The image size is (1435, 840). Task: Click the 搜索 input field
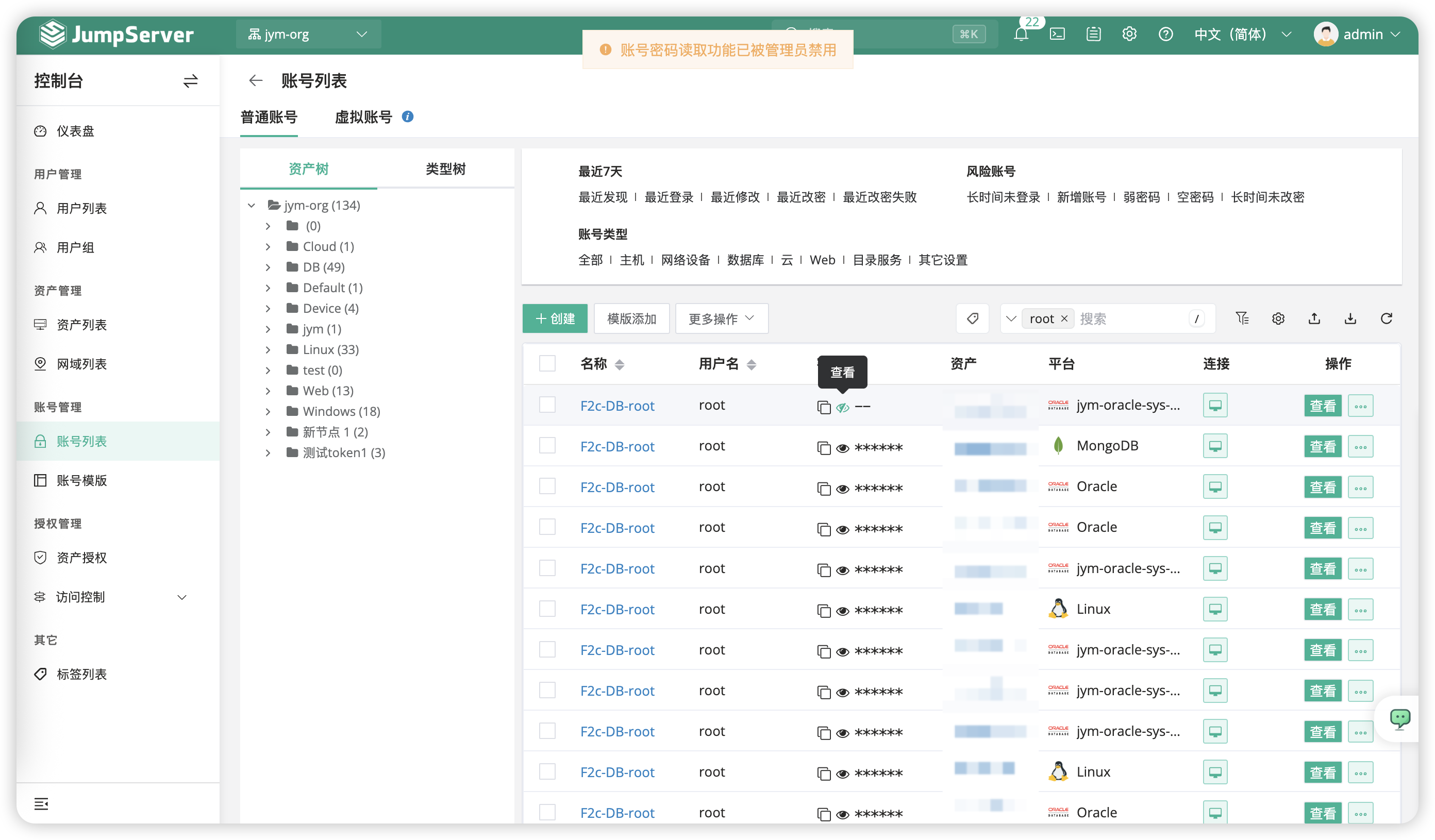1132,318
